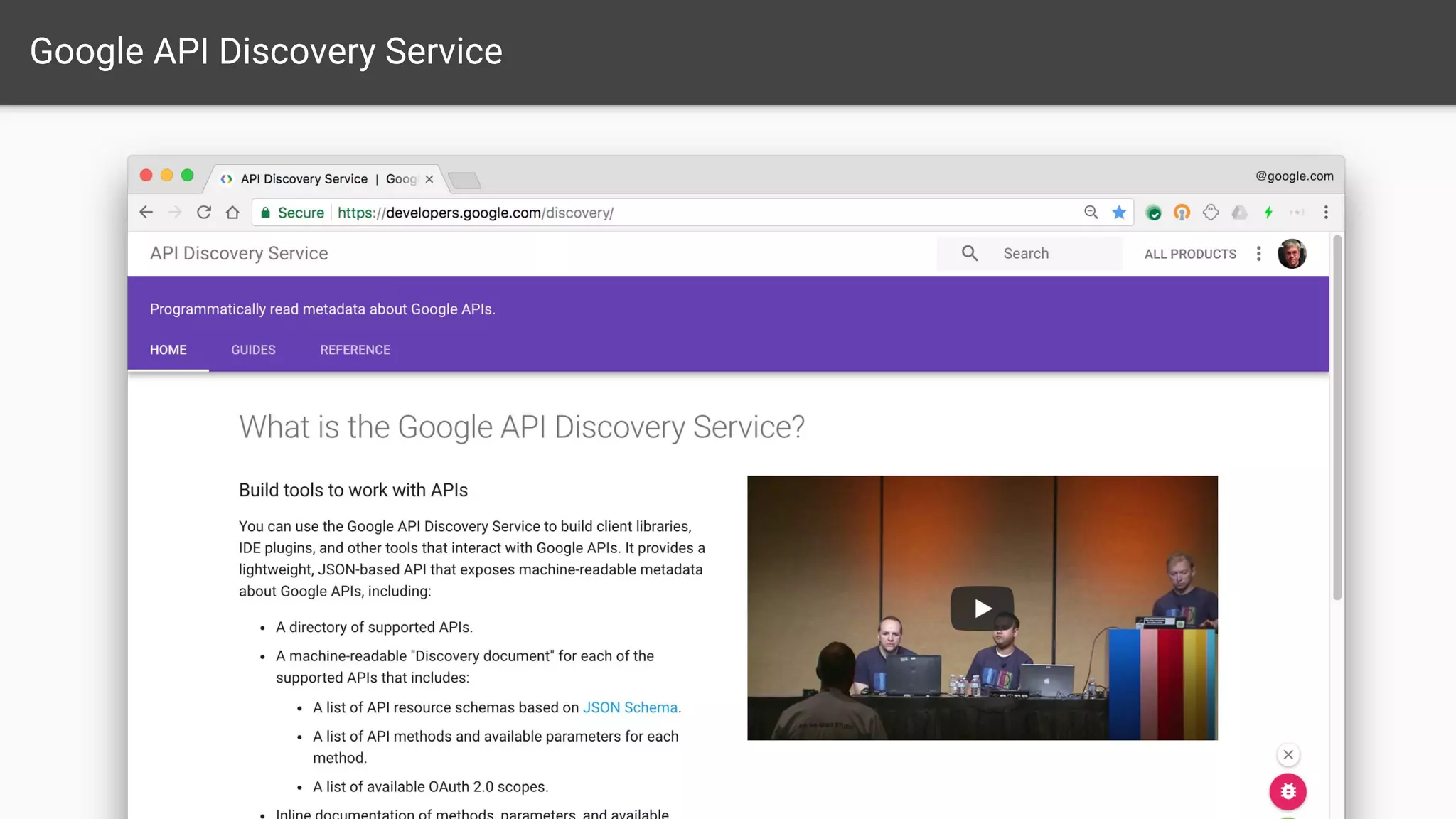
Task: Click the yellow minimize window button
Action: [167, 176]
